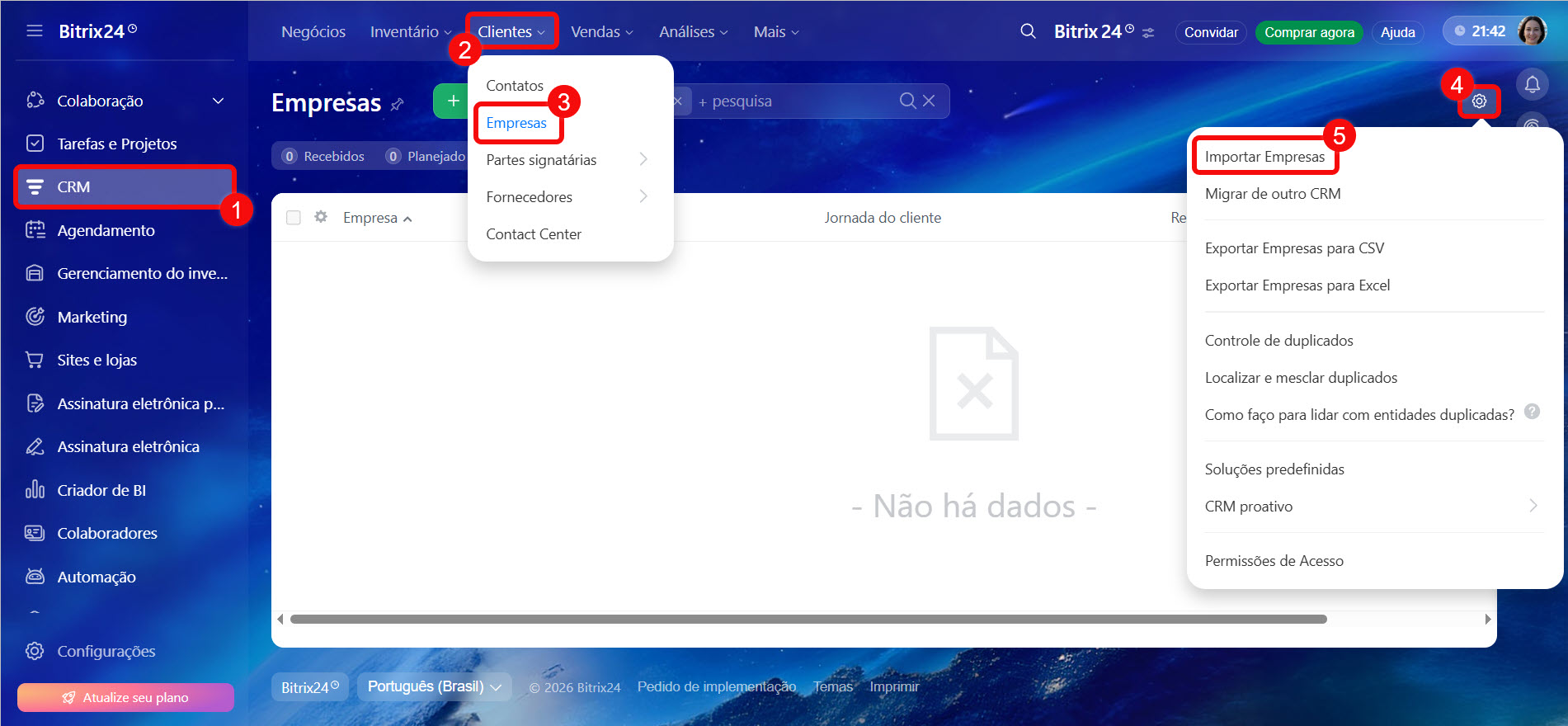The height and width of the screenshot is (726, 1568).
Task: Click help question mark beside duplicadas text
Action: tap(1532, 412)
